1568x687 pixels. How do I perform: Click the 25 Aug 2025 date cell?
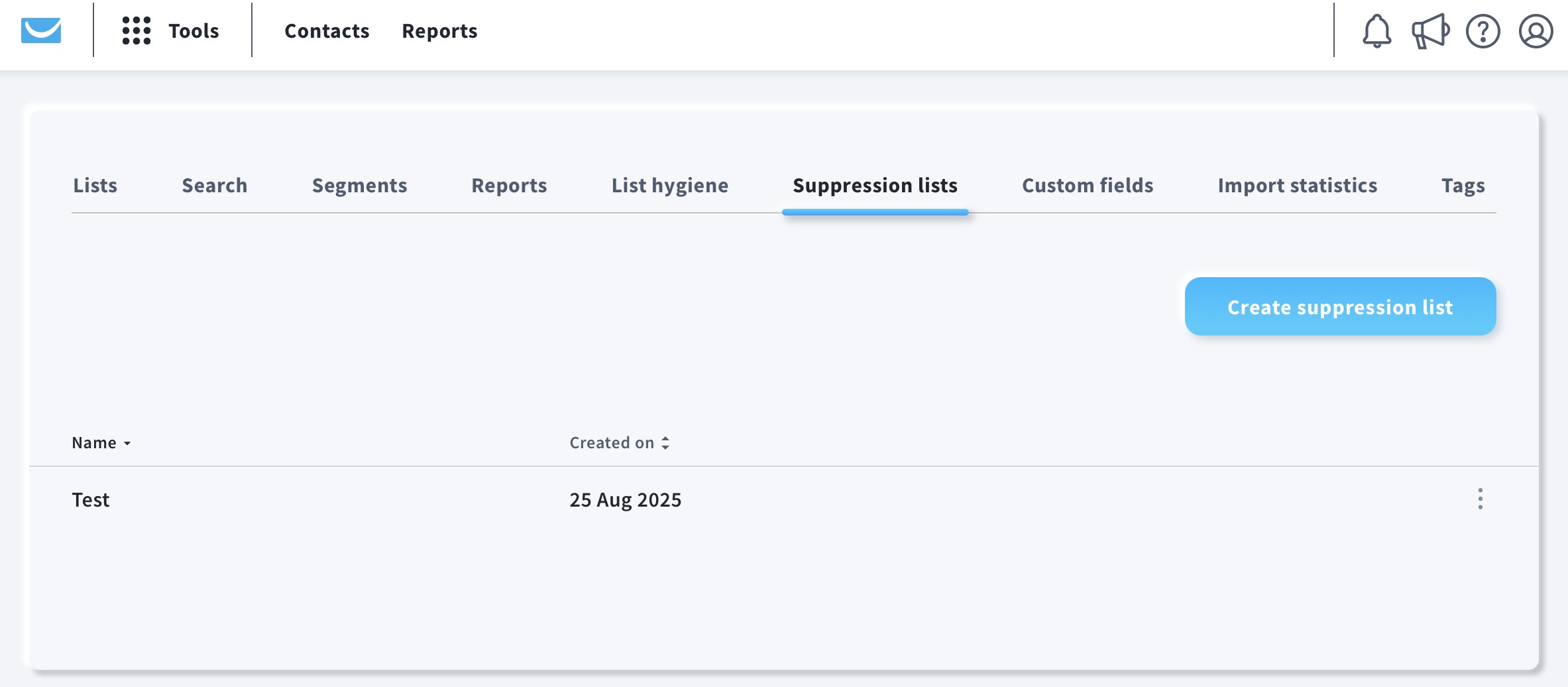(625, 499)
